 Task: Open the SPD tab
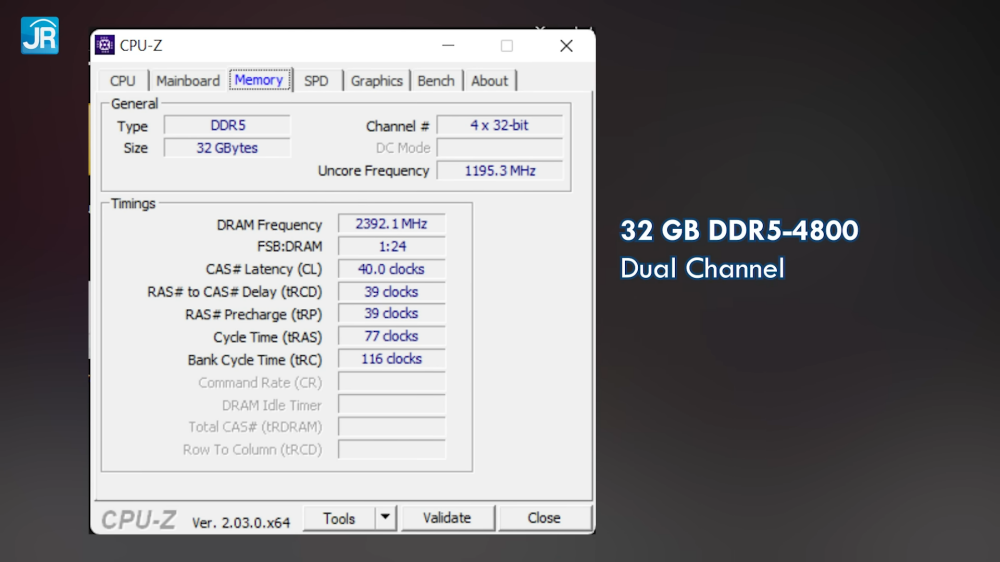[x=316, y=81]
